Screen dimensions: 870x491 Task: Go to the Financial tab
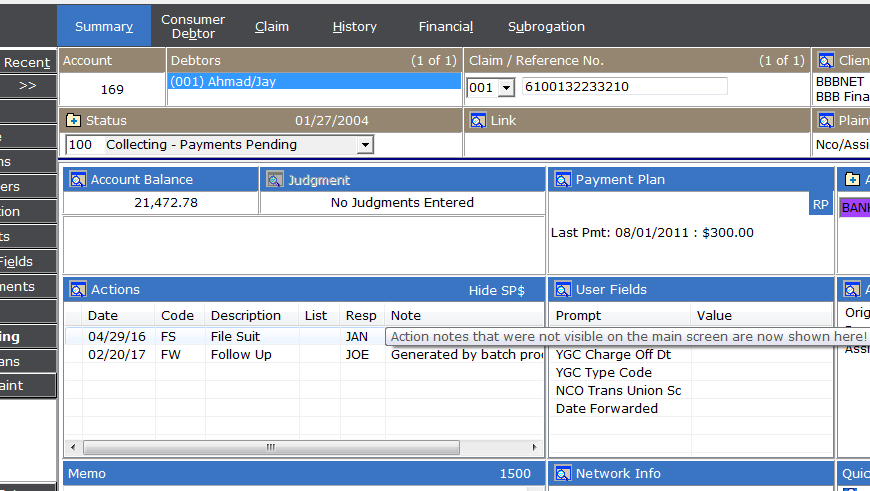coord(446,27)
